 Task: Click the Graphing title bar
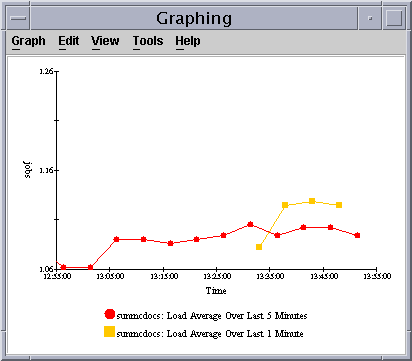click(x=194, y=18)
